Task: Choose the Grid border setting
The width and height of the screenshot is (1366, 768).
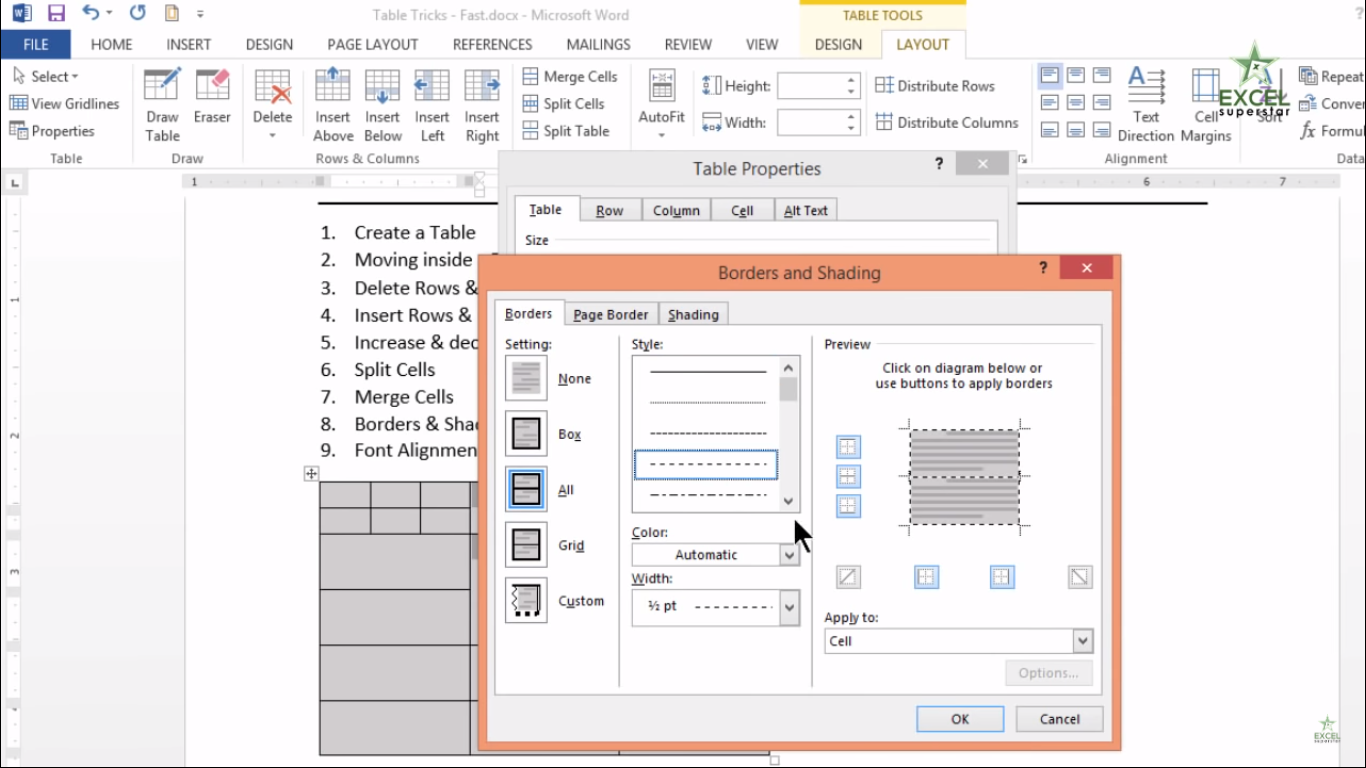Action: tap(526, 545)
